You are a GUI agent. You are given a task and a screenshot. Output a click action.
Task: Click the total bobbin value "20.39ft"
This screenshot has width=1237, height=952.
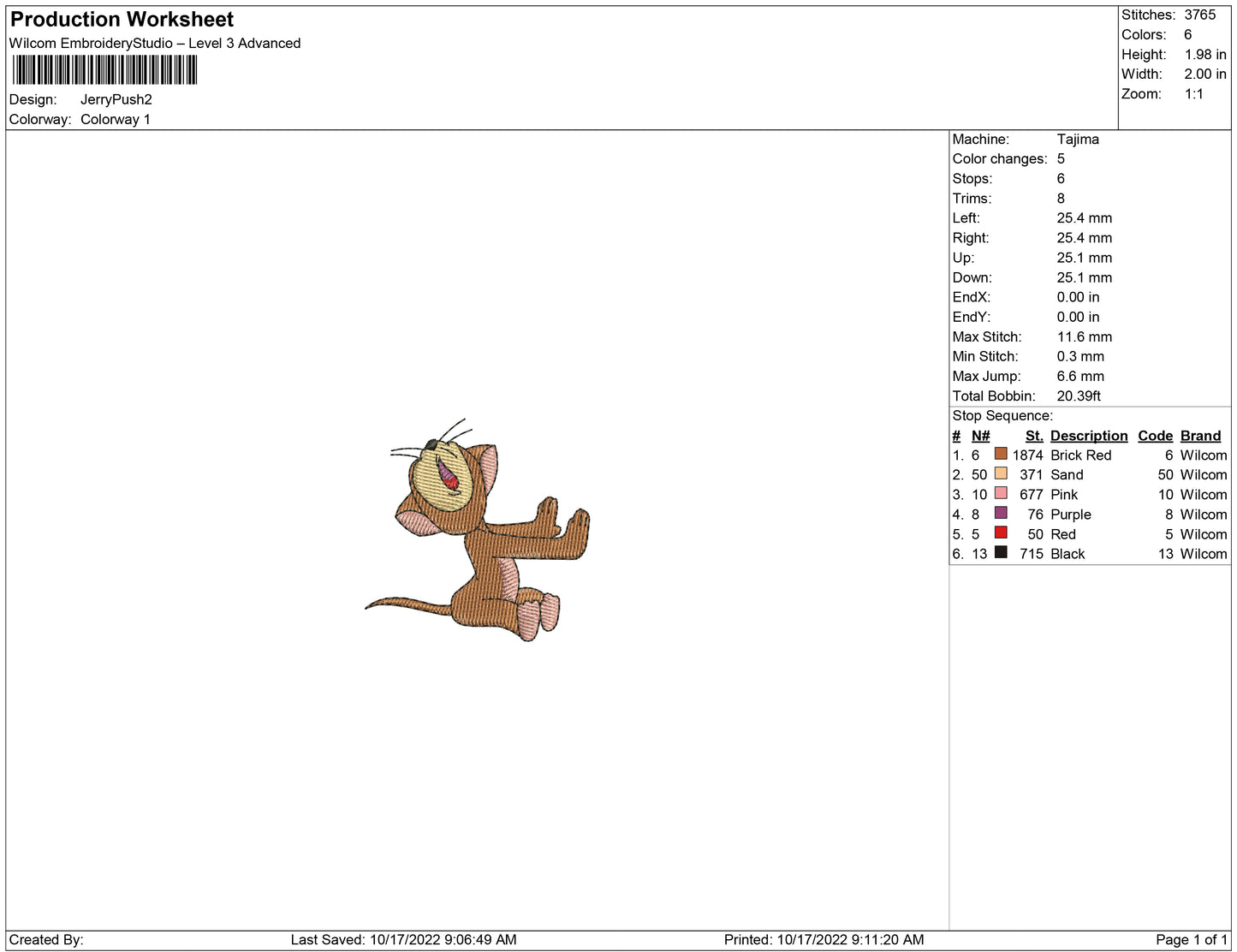1079,396
